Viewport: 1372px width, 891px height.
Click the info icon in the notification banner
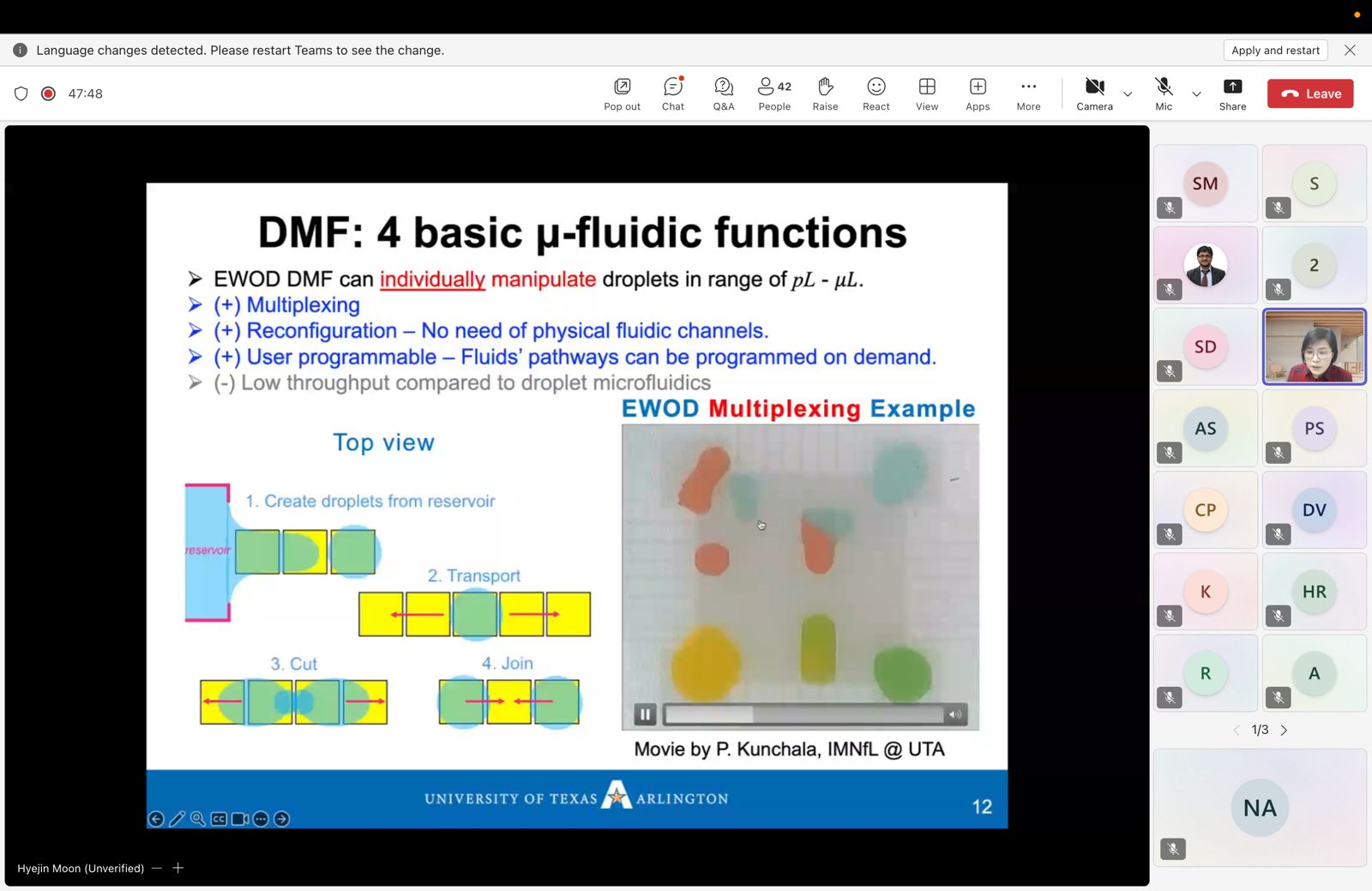coord(20,50)
